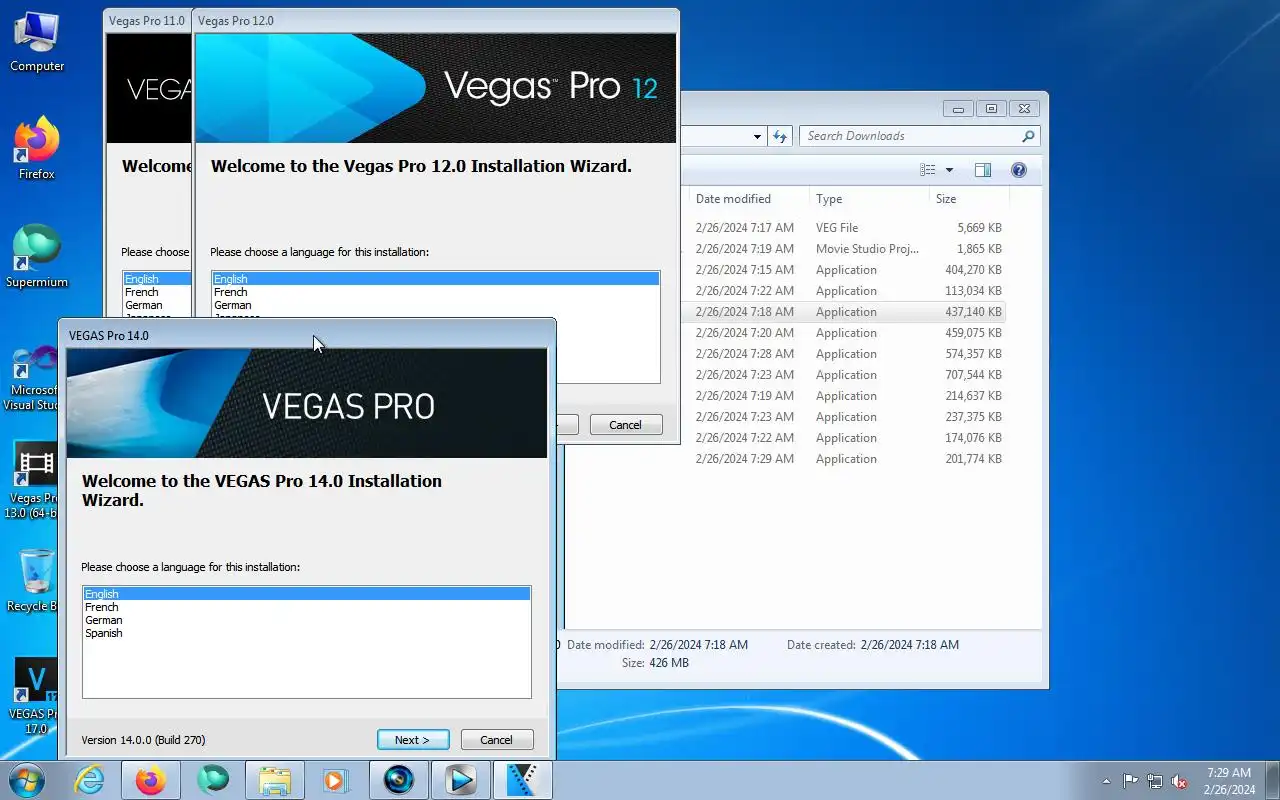
Task: Open the Action Center flag icon
Action: coord(1130,781)
